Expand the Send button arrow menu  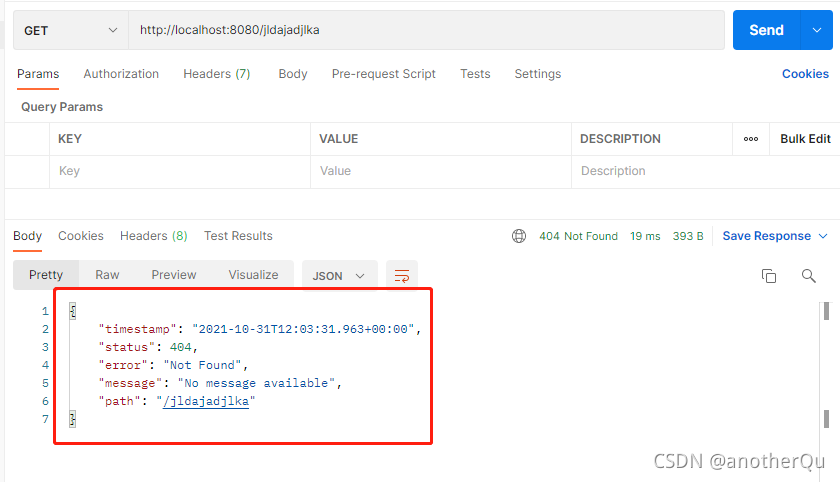(816, 30)
